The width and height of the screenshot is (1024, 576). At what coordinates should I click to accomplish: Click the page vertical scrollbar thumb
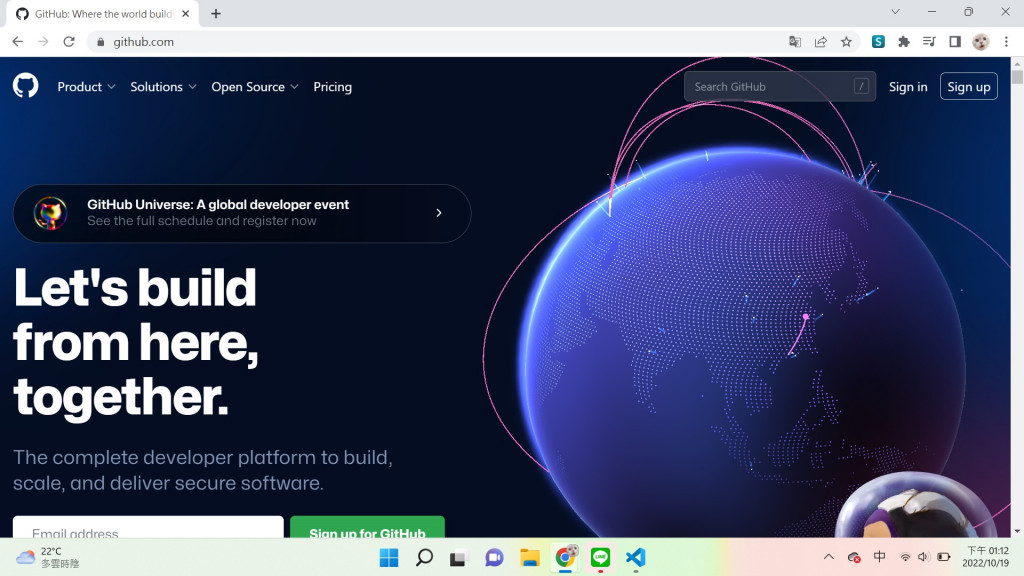1017,76
